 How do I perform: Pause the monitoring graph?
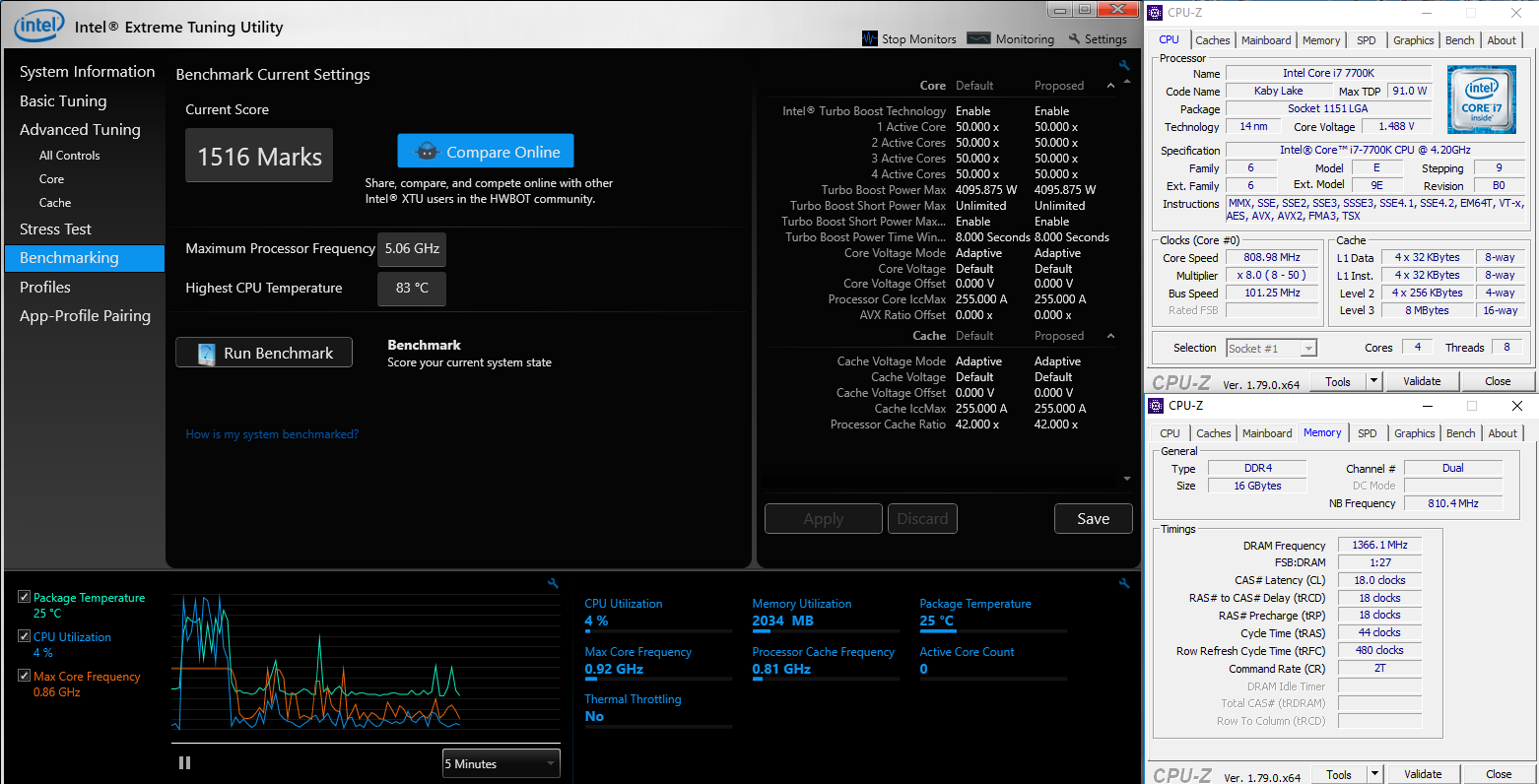coord(184,762)
